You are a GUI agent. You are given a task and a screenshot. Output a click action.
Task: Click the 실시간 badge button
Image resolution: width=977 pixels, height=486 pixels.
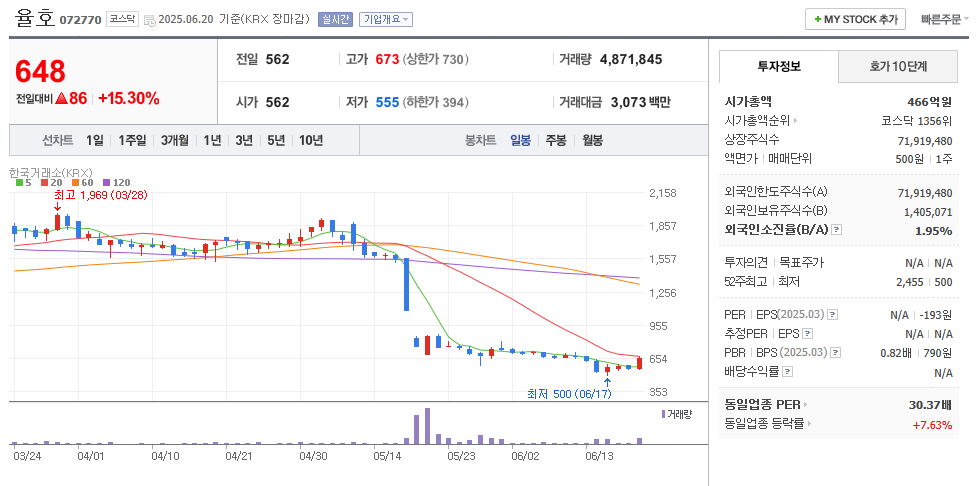[335, 19]
